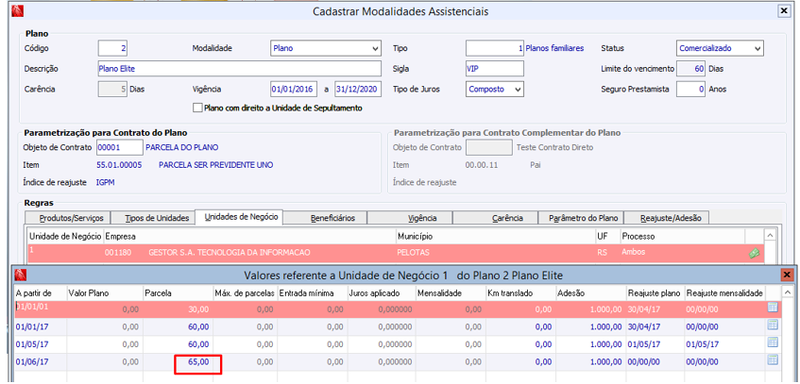Click the Parcela column header
The height and width of the screenshot is (384, 800).
pyautogui.click(x=177, y=293)
